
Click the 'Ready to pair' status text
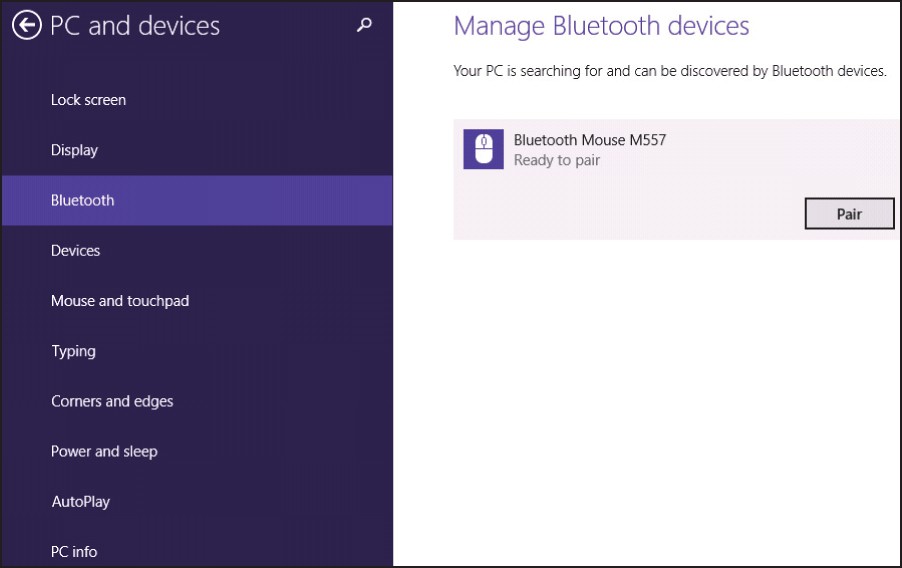pyautogui.click(x=556, y=160)
